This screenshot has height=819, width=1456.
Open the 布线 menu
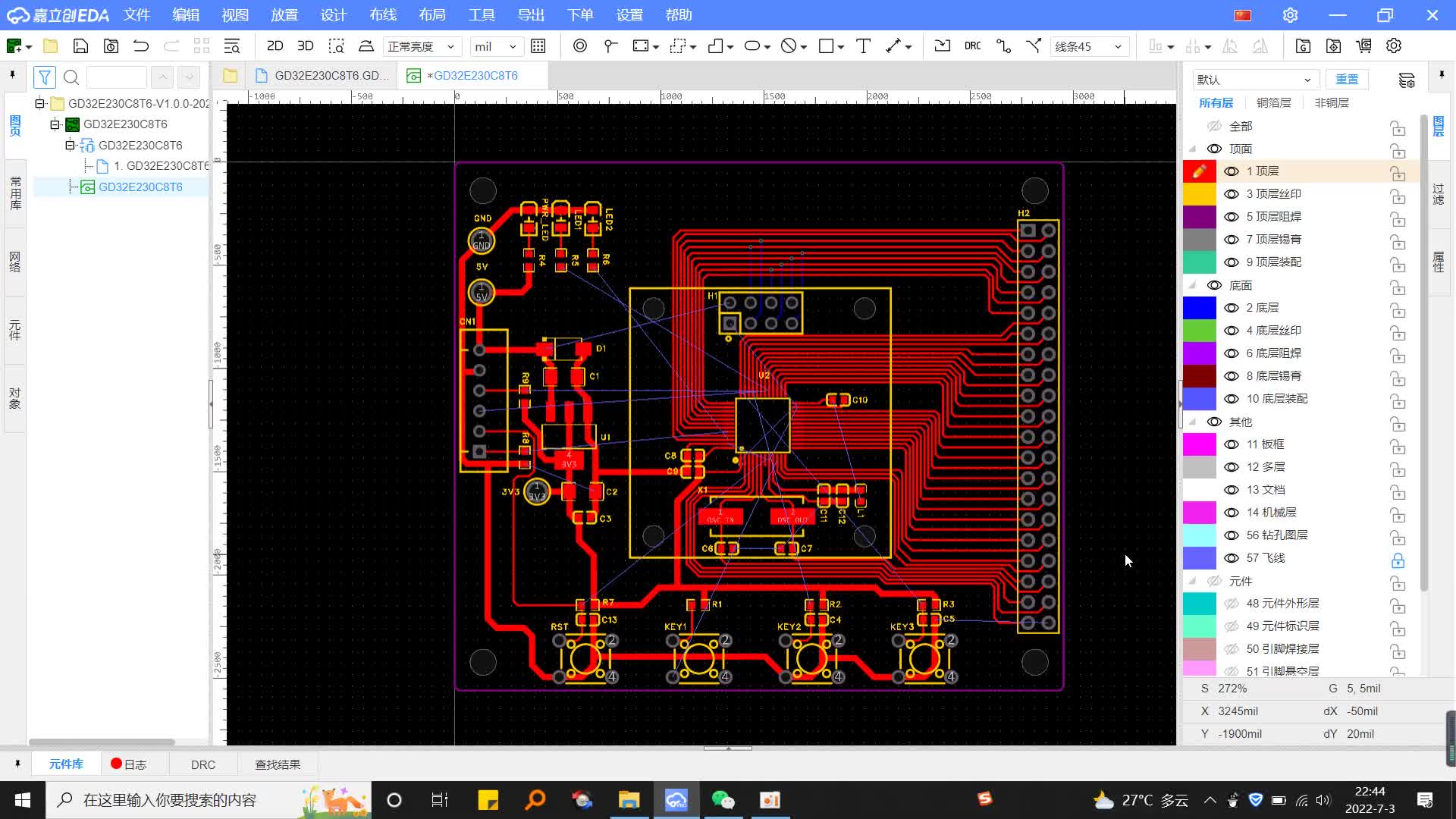(x=383, y=15)
